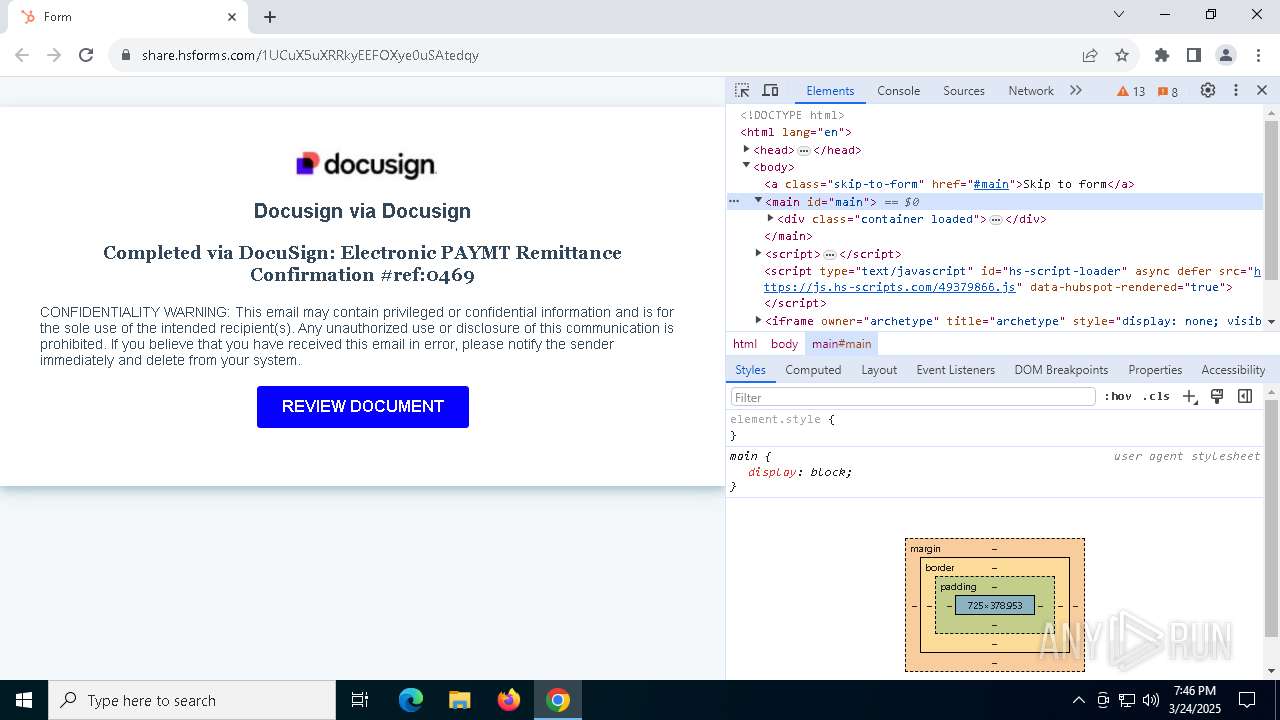Switch to the Network tab
The image size is (1280, 720).
(x=1031, y=90)
